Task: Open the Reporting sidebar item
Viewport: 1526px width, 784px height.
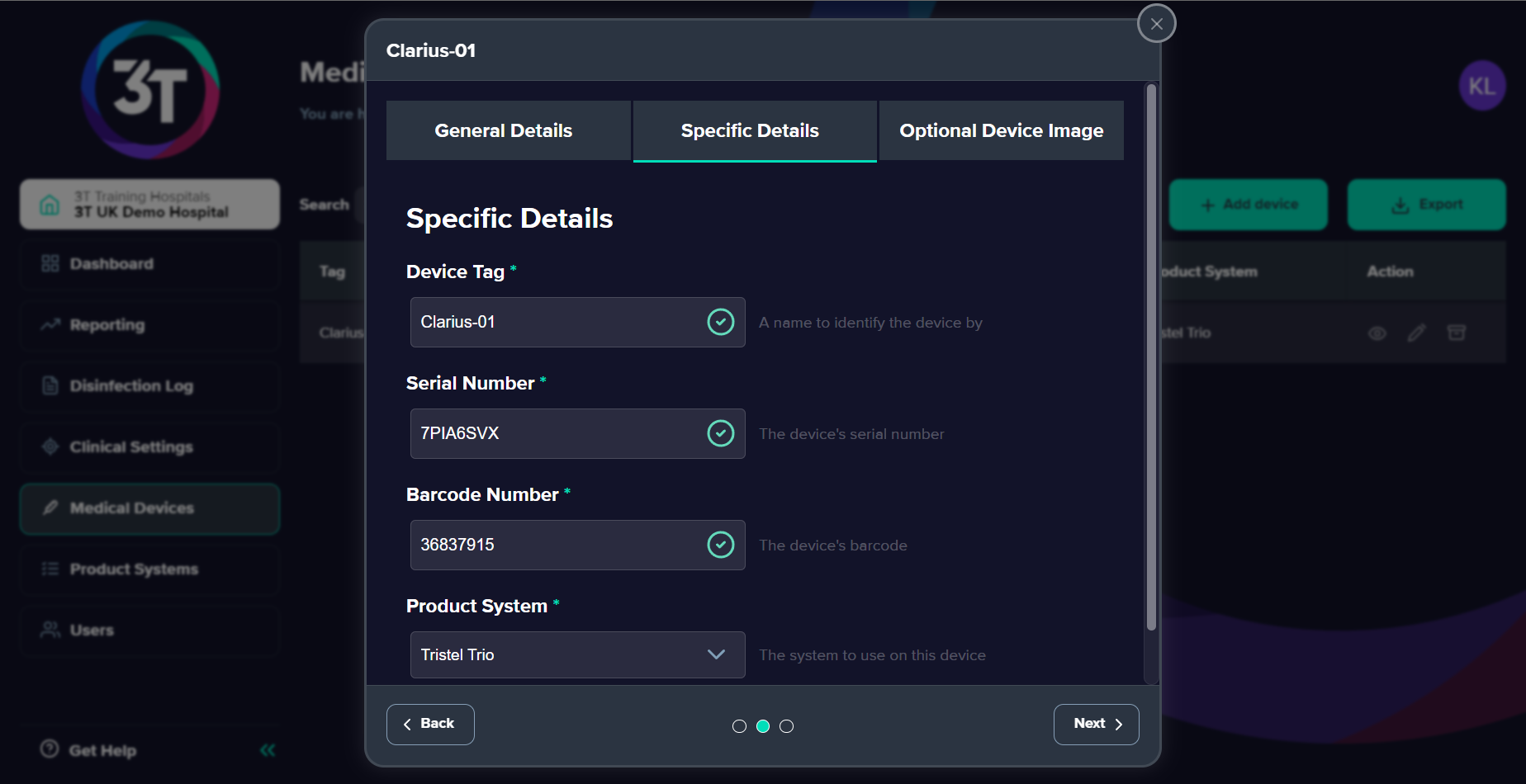Action: [x=149, y=325]
